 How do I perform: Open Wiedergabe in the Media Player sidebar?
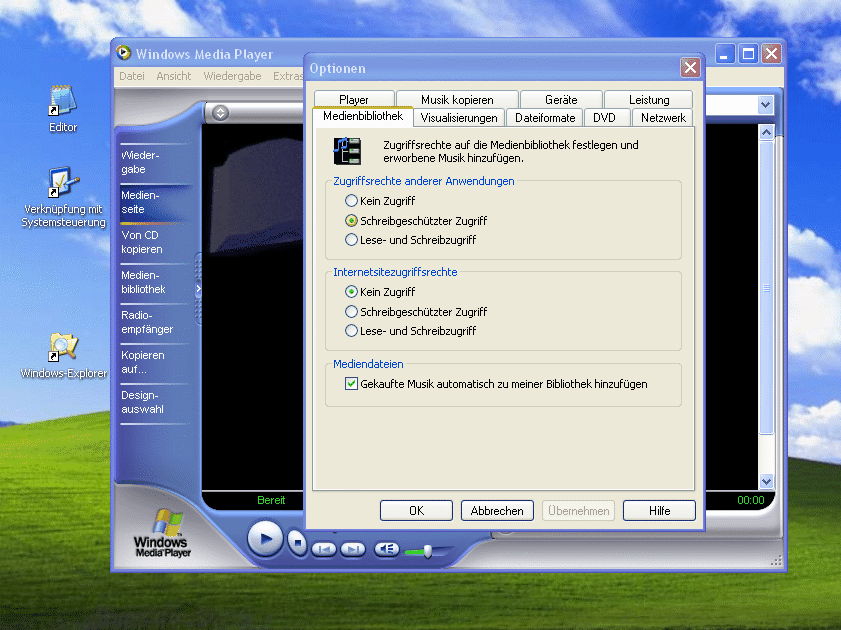pos(153,162)
